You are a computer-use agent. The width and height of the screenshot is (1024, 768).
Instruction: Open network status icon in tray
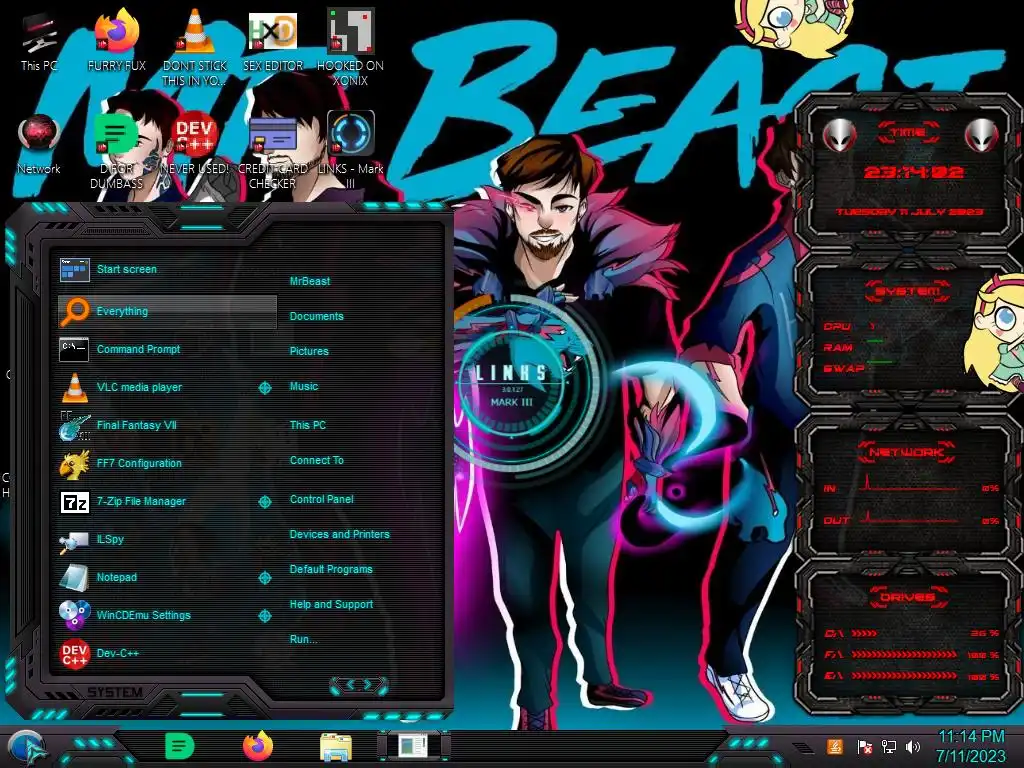coord(889,746)
